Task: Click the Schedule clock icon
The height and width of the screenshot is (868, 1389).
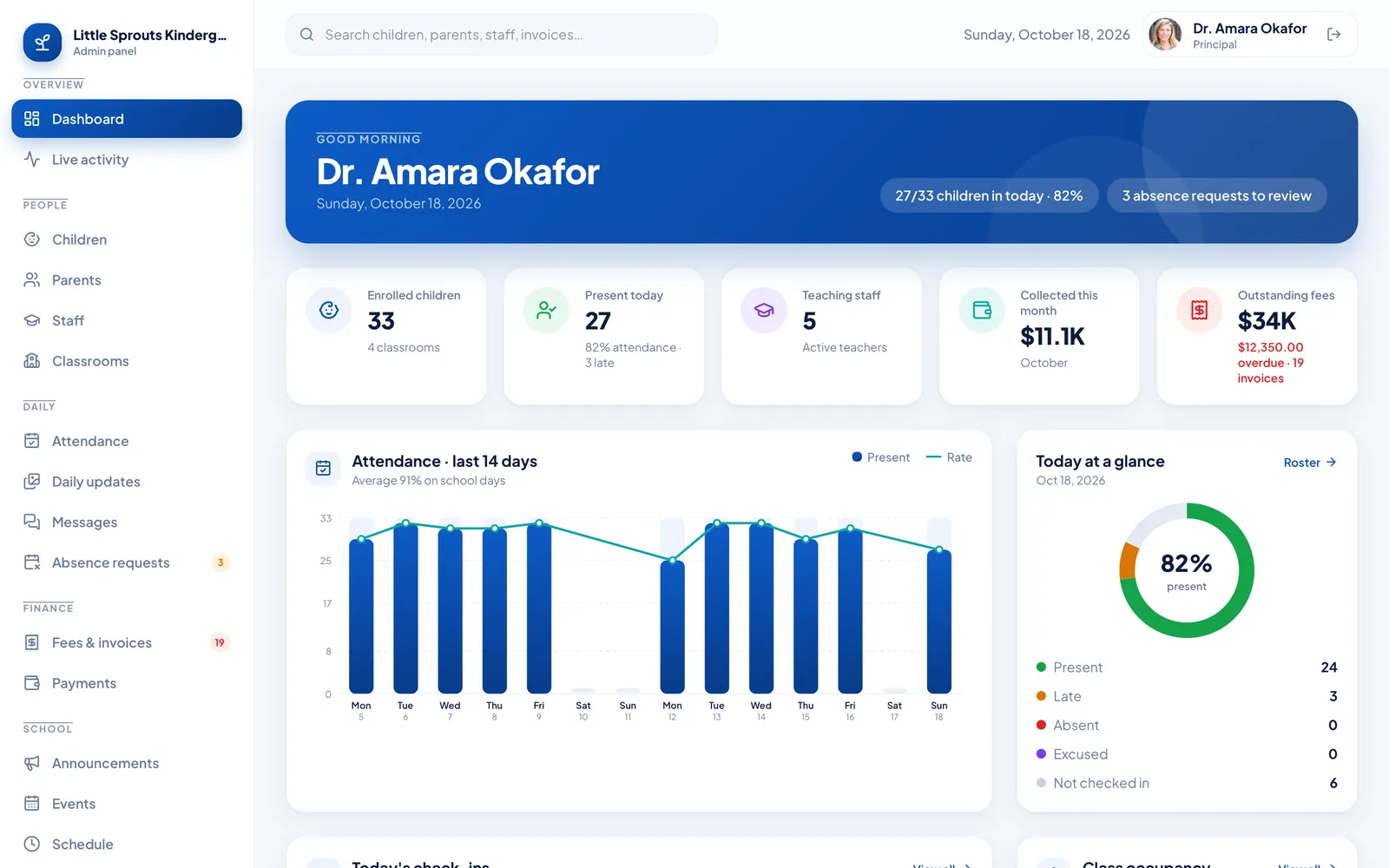Action: [32, 844]
